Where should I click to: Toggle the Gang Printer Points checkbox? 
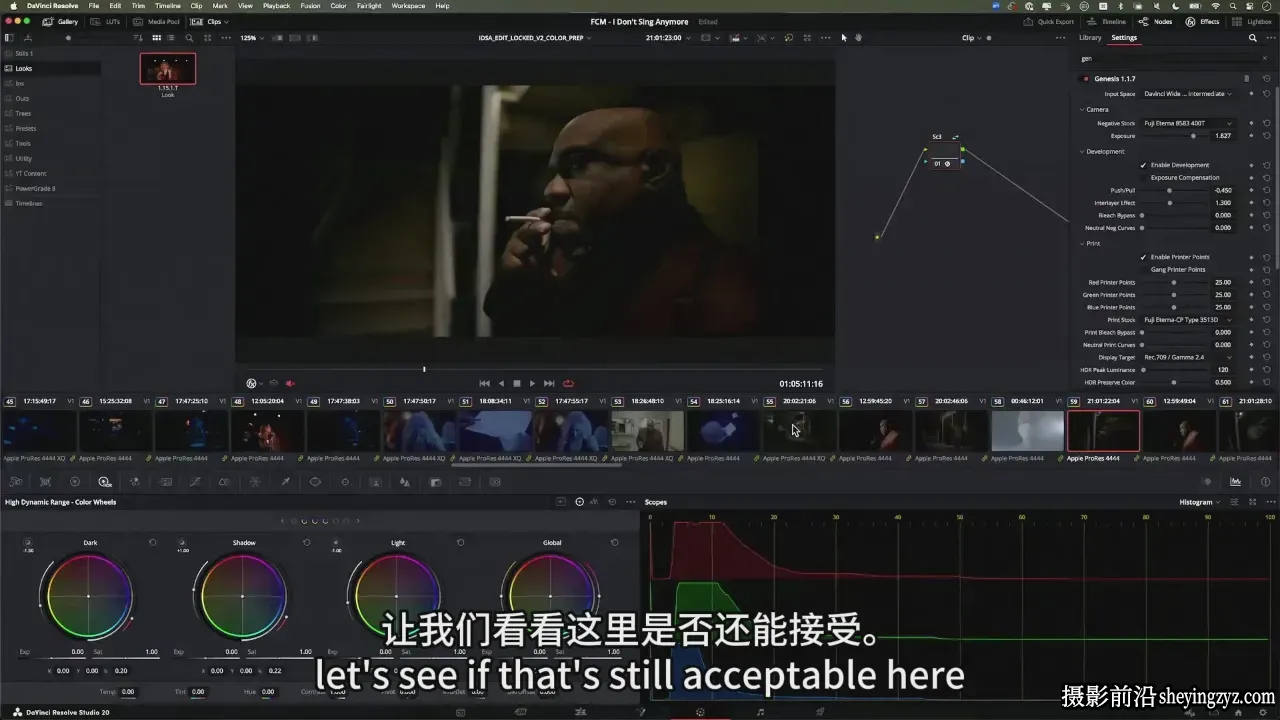[1144, 269]
